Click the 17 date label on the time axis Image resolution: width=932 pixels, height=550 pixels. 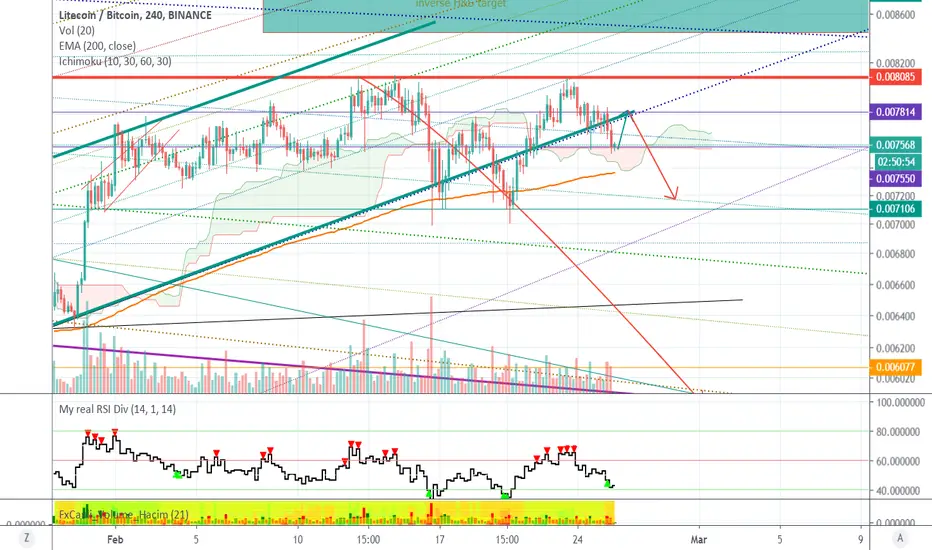click(439, 539)
